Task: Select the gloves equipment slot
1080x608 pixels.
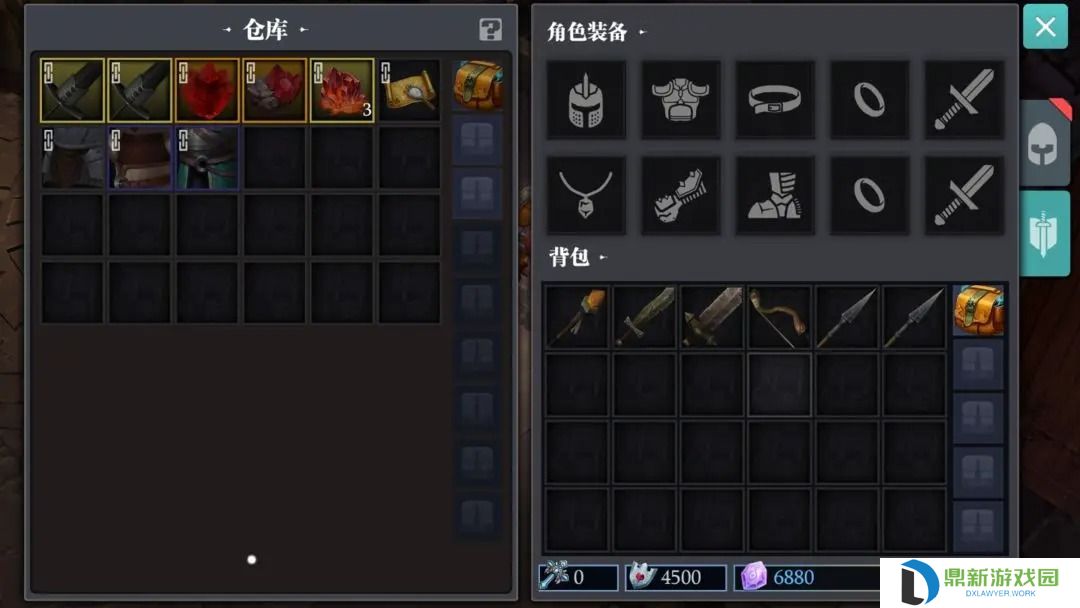Action: 681,196
